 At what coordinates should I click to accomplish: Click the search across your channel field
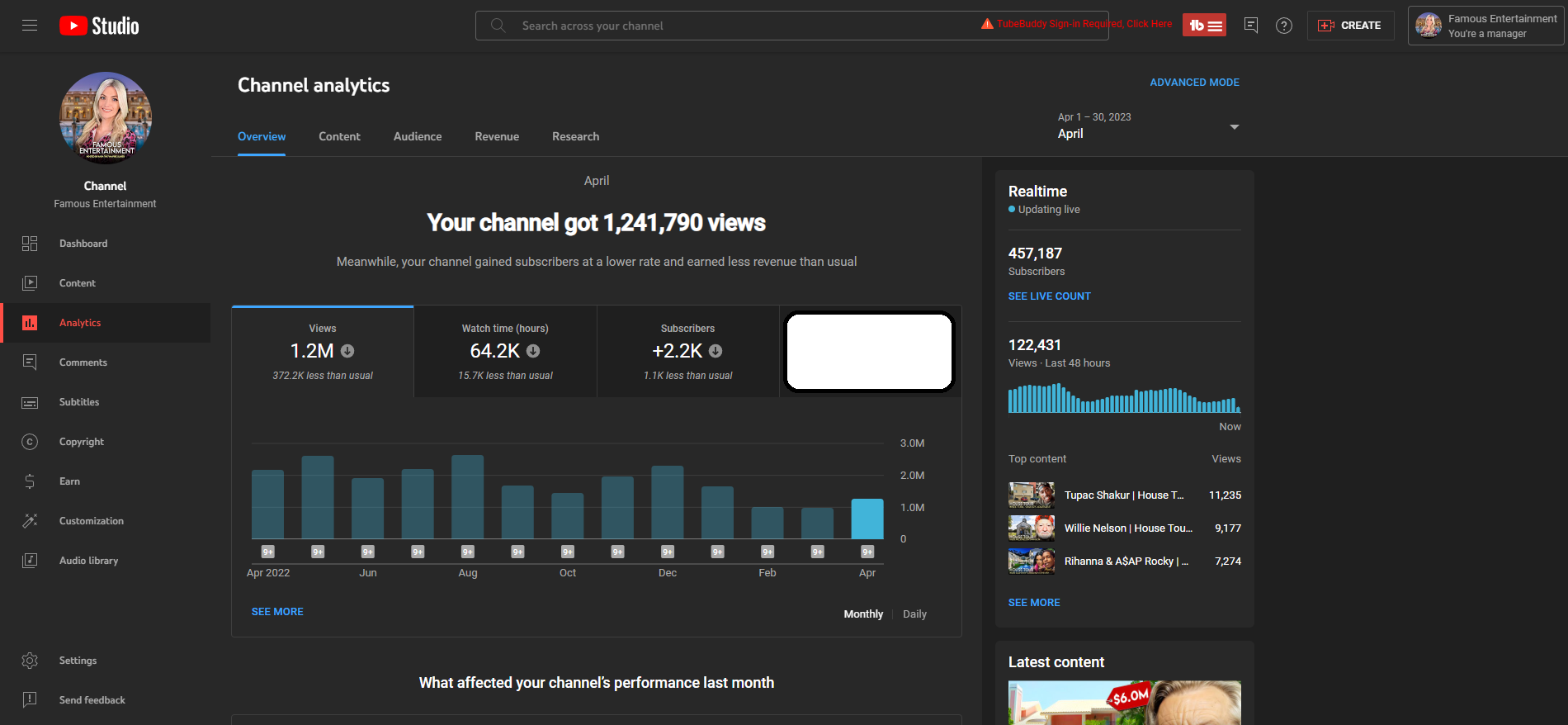[791, 26]
